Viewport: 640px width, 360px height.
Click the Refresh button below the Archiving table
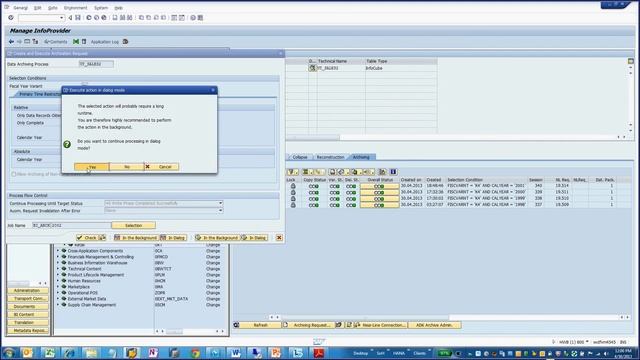(260, 325)
